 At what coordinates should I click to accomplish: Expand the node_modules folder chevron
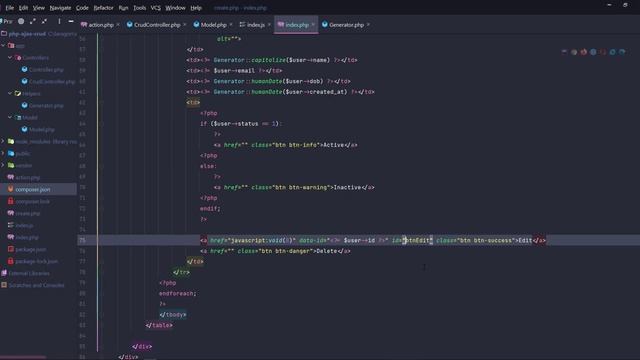3,141
